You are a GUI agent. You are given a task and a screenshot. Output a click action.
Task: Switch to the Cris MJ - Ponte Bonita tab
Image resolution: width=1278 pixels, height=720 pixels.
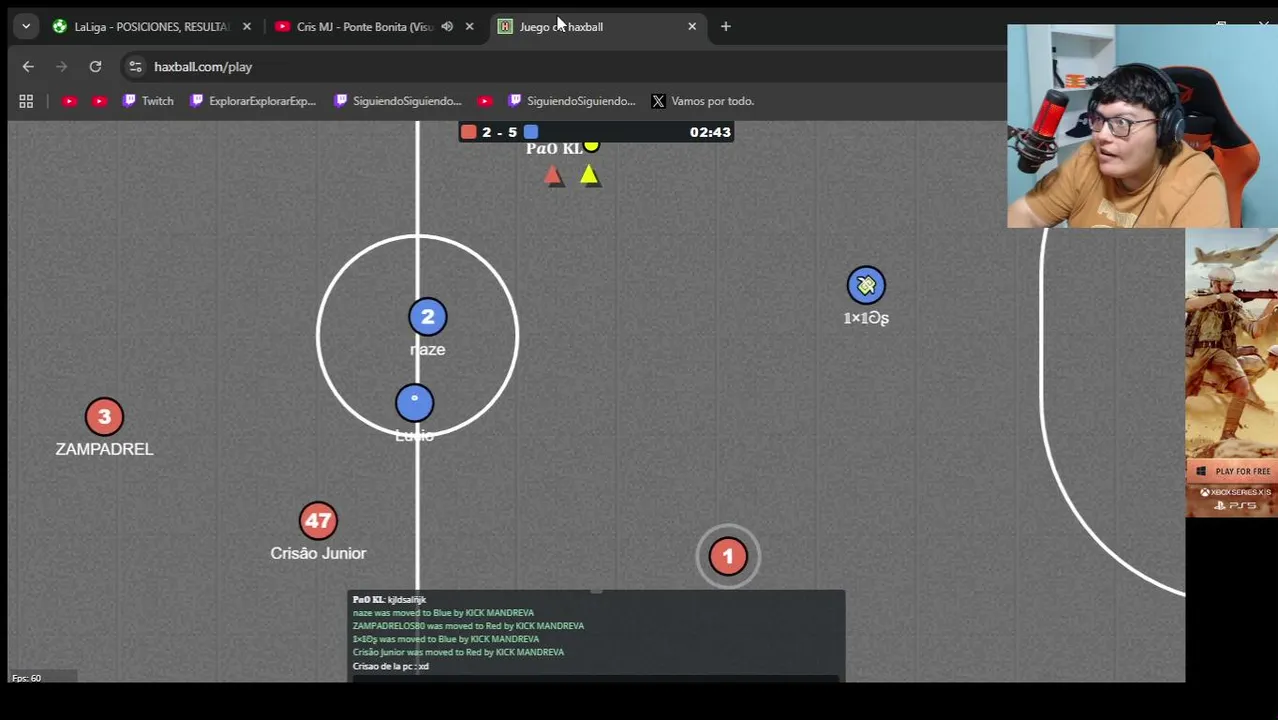point(364,27)
